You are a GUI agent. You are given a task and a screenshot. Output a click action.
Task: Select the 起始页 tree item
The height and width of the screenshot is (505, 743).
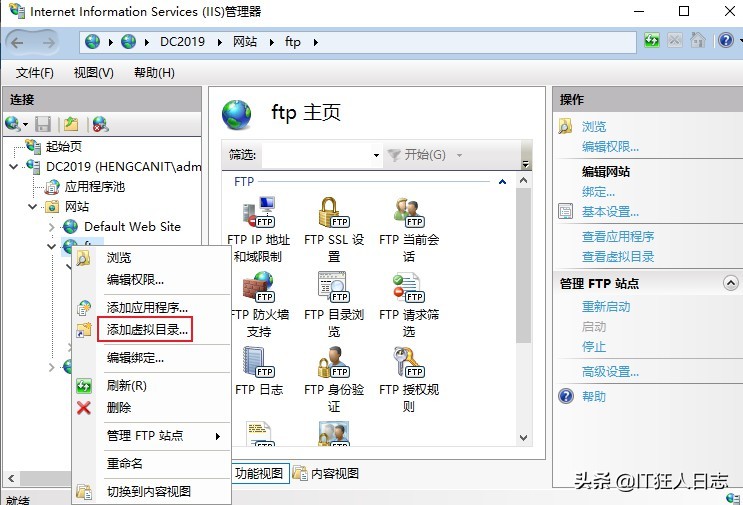tap(63, 147)
